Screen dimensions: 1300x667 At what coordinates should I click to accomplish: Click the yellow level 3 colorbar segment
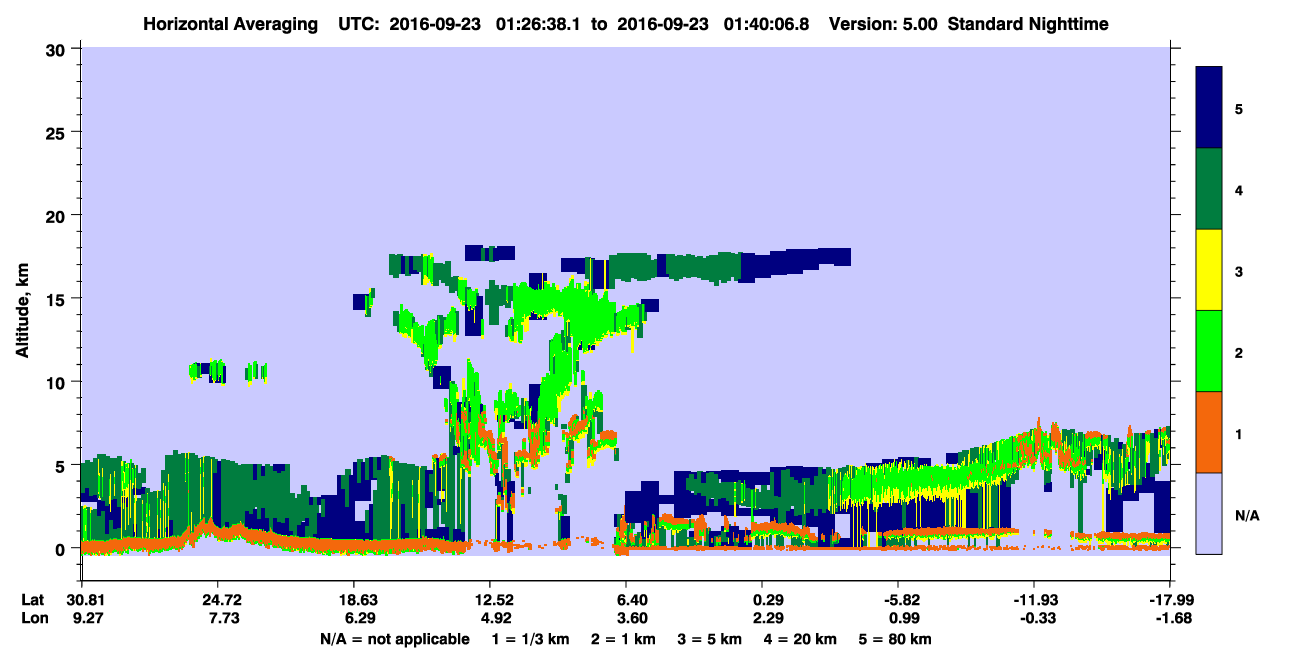(1209, 270)
